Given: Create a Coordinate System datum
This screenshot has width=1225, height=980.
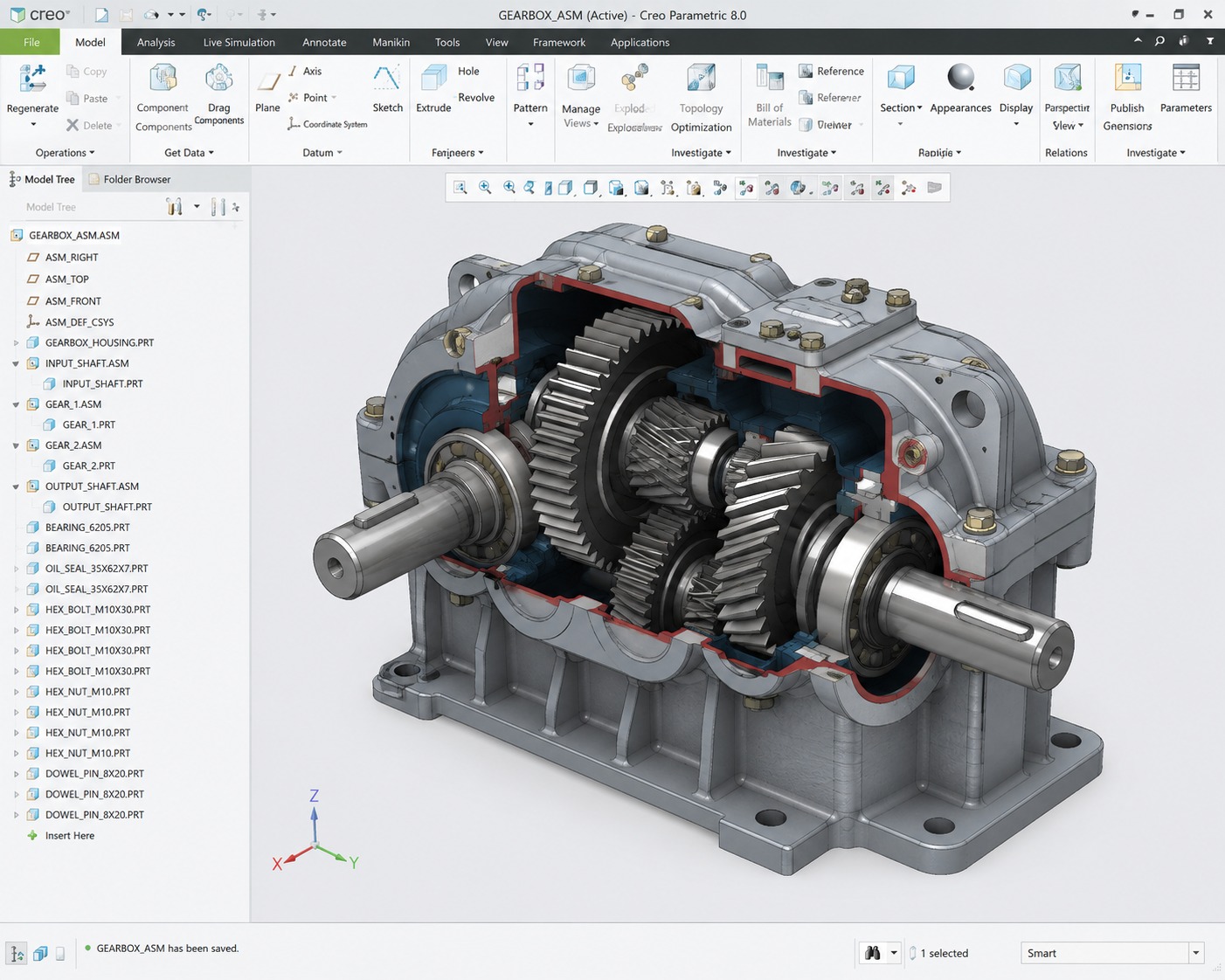Looking at the screenshot, I should 328,124.
